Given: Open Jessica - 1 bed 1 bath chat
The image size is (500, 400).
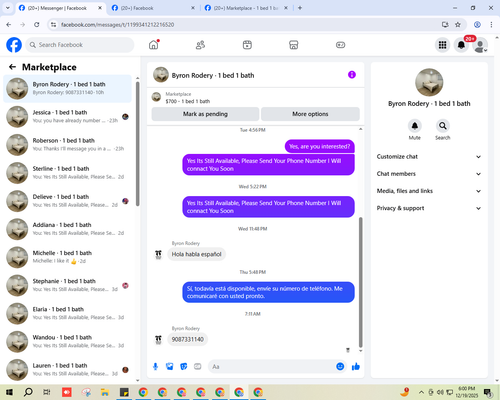Looking at the screenshot, I should pyautogui.click(x=68, y=117).
